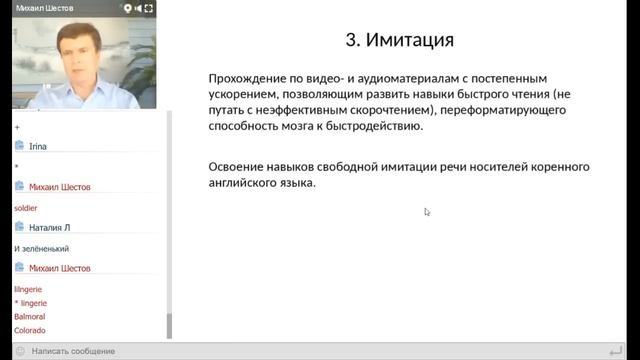Click the chat message 'Colorado'
This screenshot has height=360, width=640.
click(x=30, y=330)
